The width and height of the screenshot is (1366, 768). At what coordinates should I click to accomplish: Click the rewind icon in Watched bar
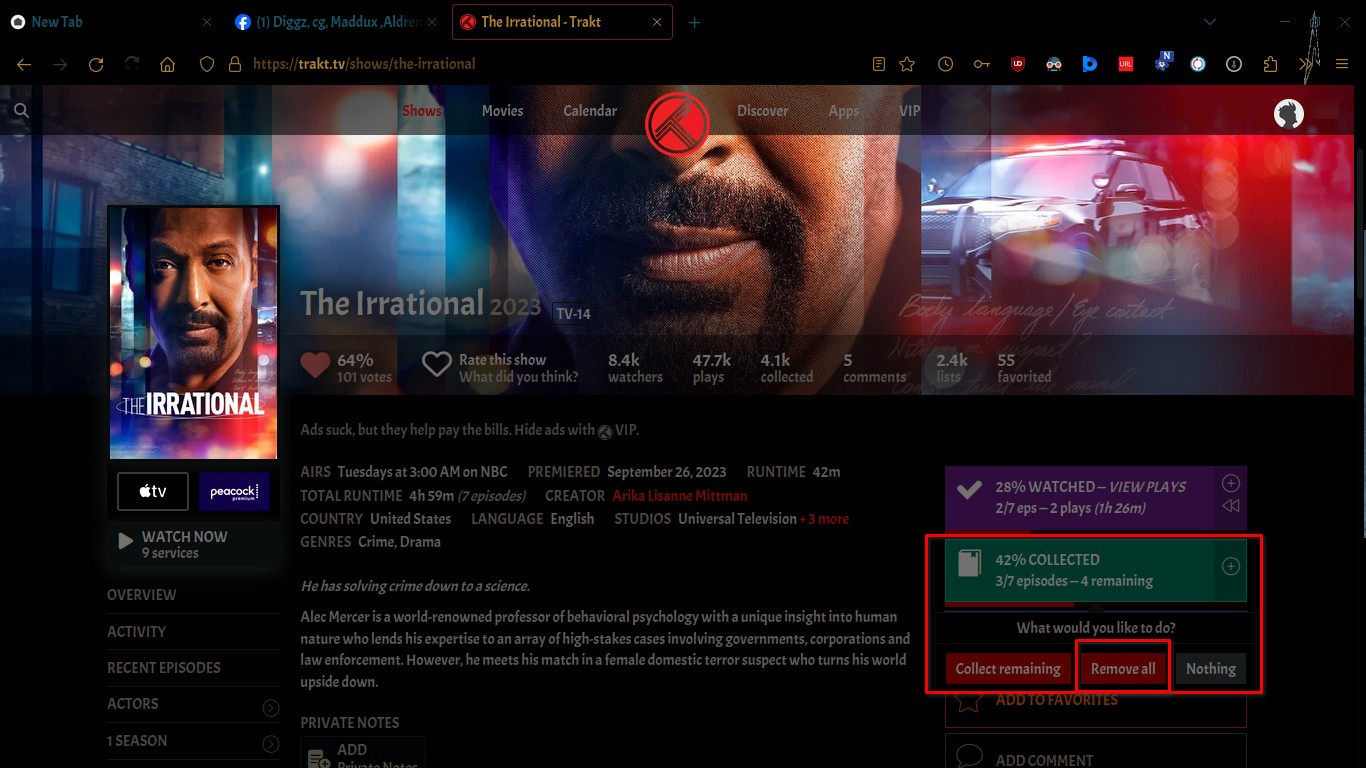[x=1231, y=506]
